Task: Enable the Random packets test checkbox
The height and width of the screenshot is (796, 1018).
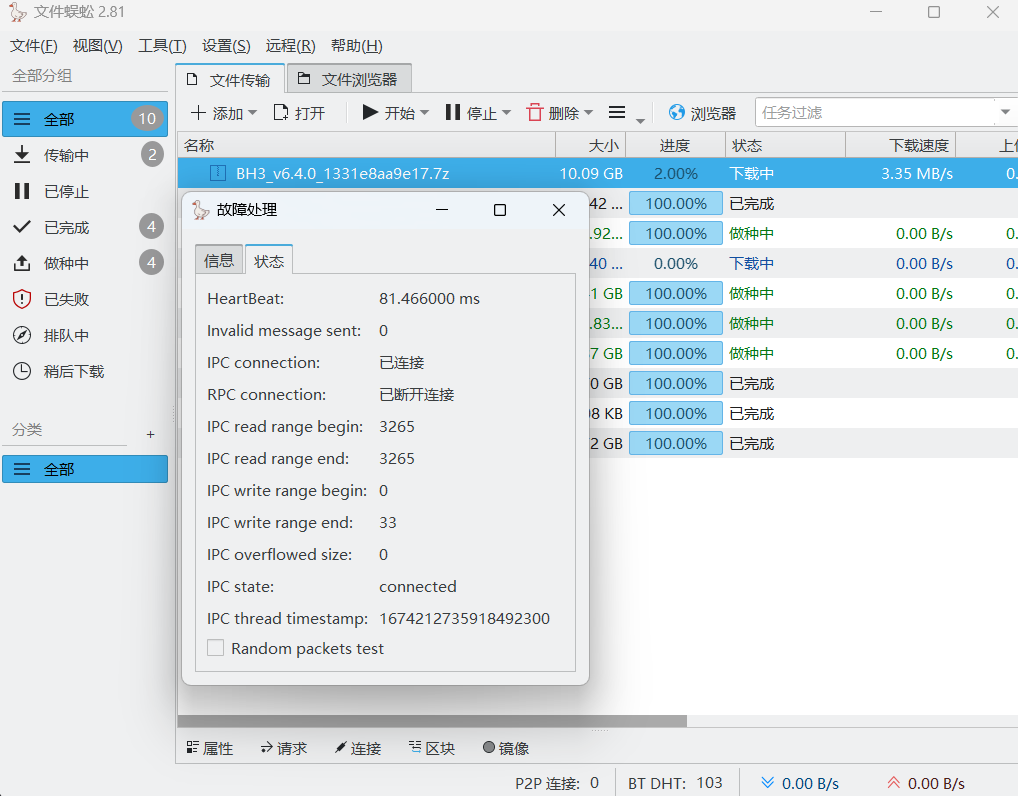Action: tap(216, 648)
